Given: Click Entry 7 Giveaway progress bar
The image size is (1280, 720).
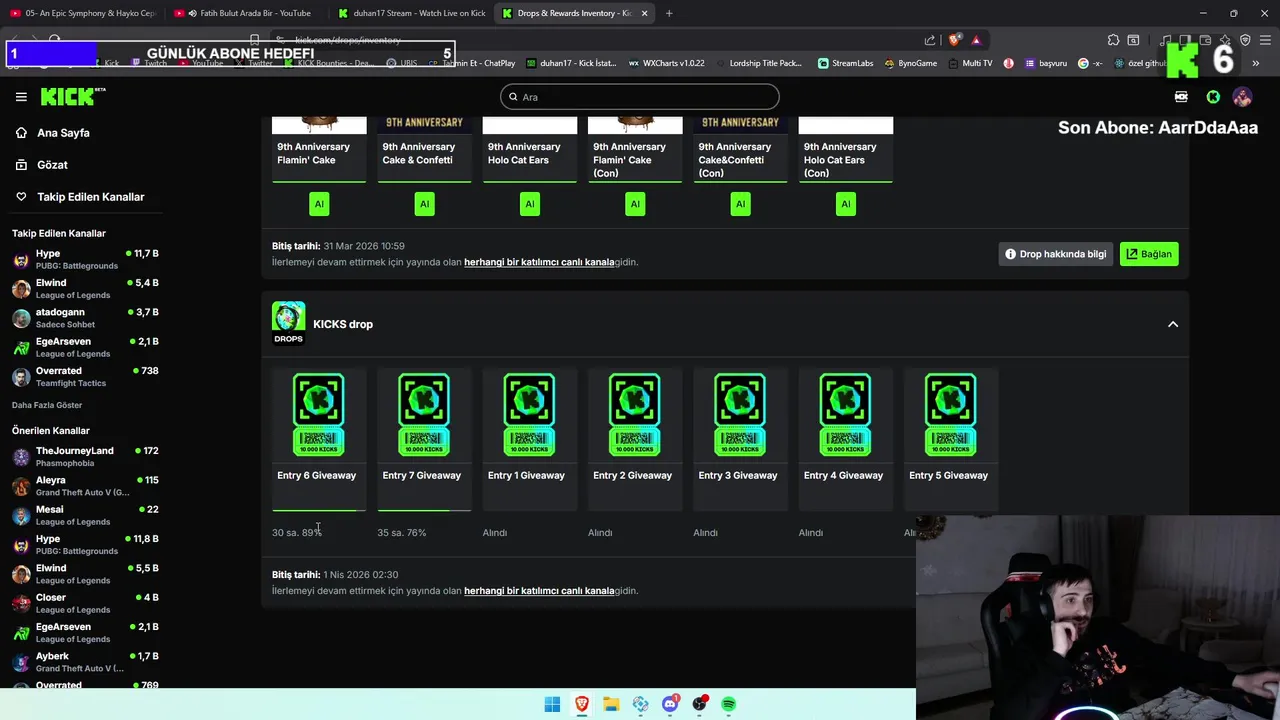Looking at the screenshot, I should tap(424, 510).
